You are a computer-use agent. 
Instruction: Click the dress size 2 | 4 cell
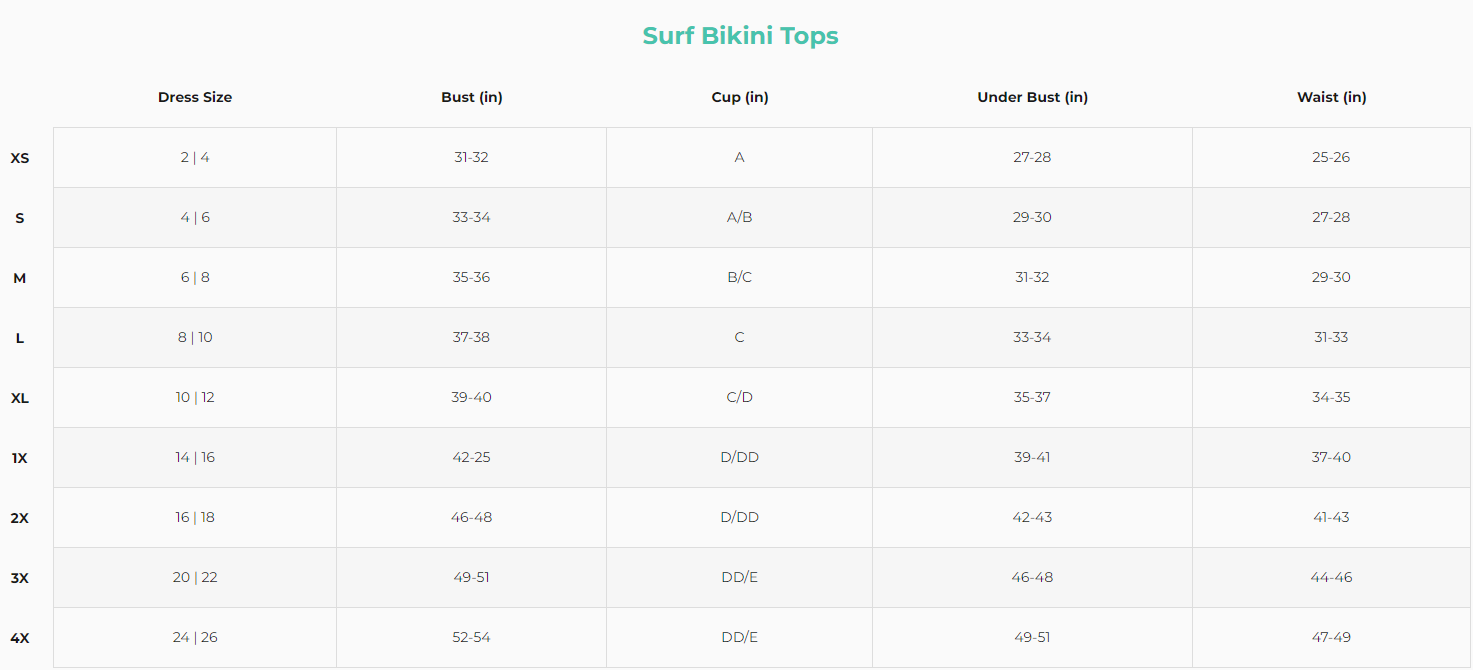pos(195,157)
